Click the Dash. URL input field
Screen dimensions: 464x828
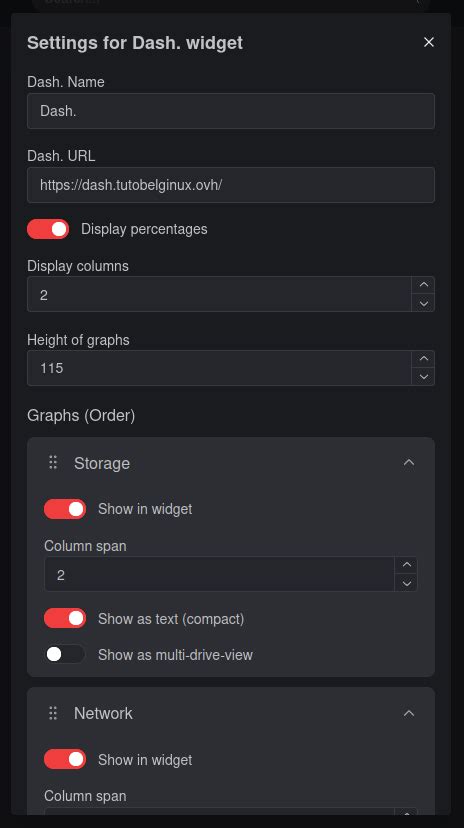pyautogui.click(x=231, y=185)
